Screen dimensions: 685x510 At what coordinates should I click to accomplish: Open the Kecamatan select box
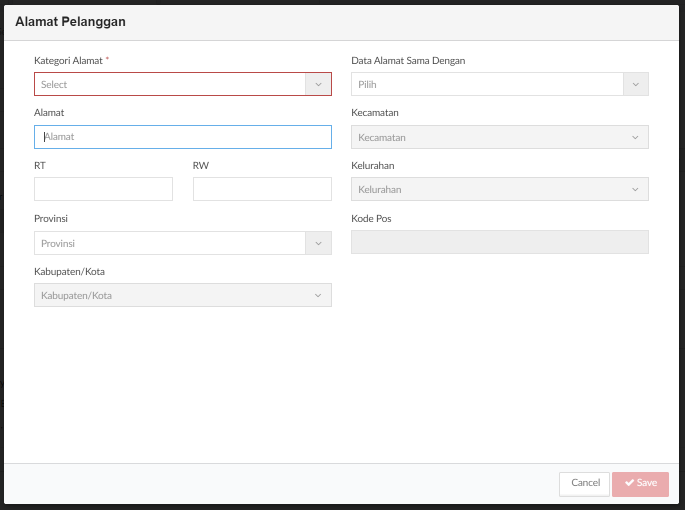pos(500,137)
